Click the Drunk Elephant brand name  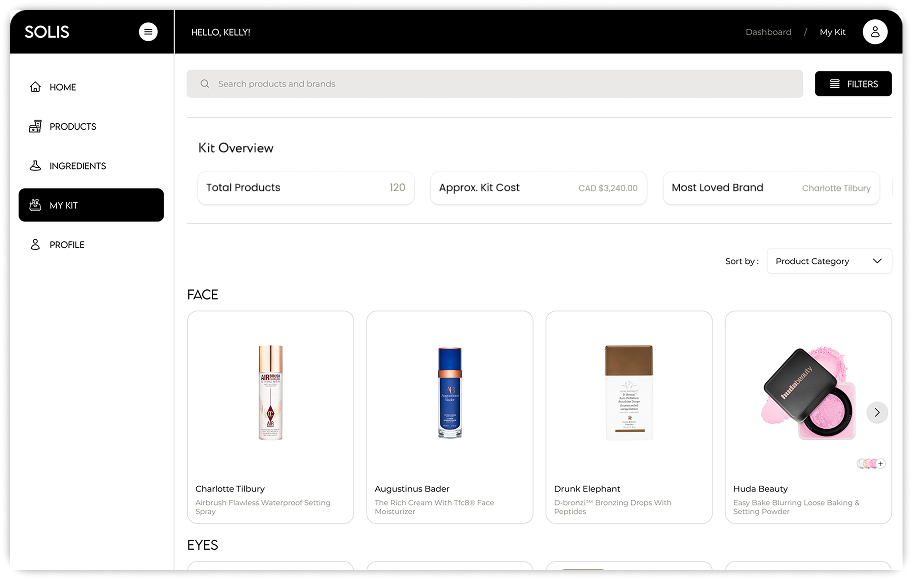(x=587, y=489)
